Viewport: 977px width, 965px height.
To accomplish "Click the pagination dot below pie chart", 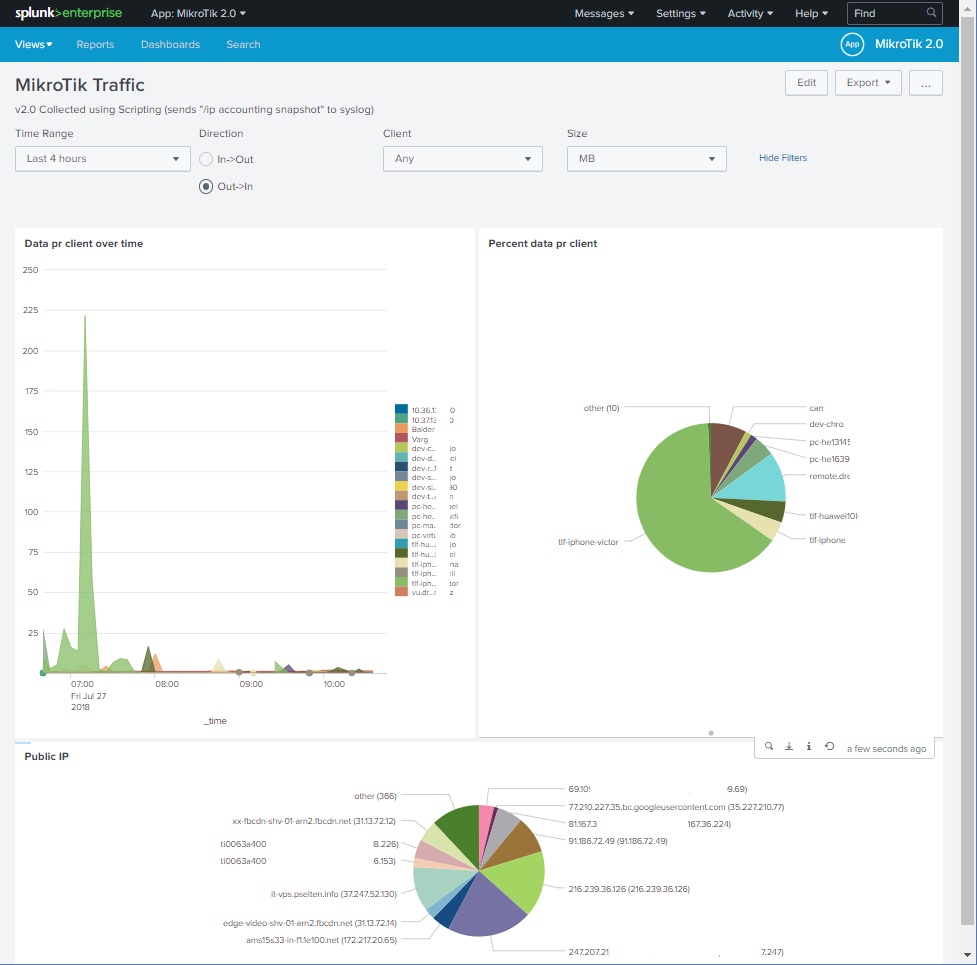I will click(x=711, y=733).
